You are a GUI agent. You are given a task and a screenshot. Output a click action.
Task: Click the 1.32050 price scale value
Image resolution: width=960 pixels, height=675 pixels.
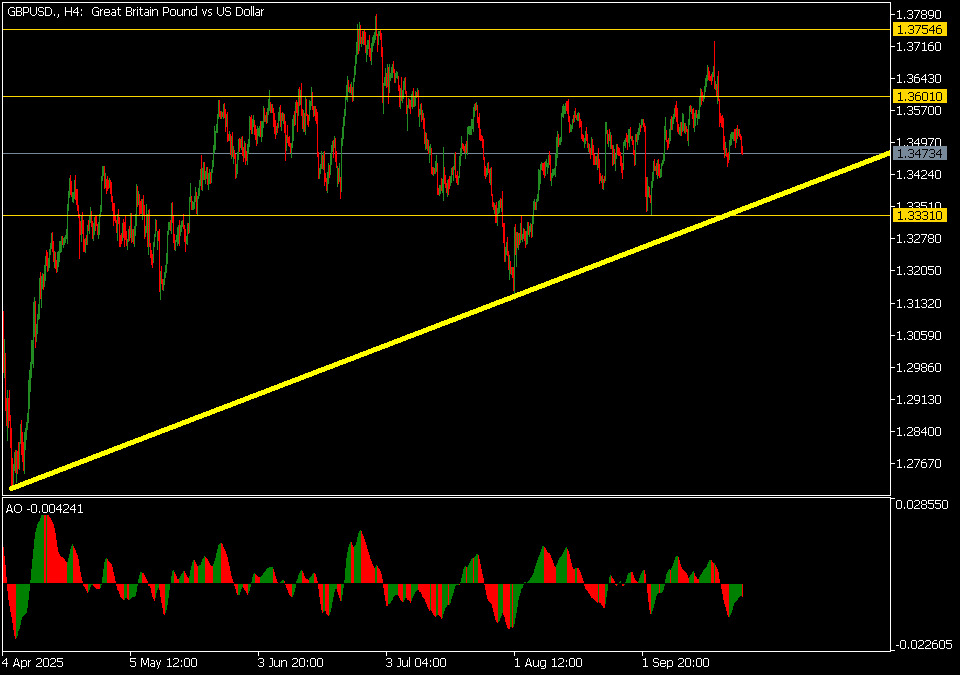[x=918, y=271]
